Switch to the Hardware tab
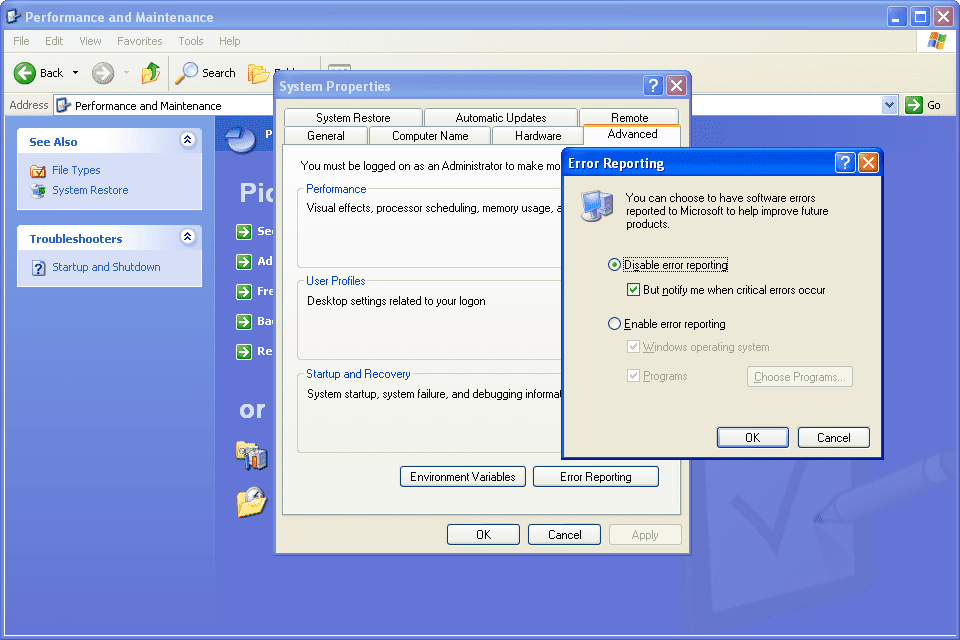Viewport: 960px width, 640px height. click(538, 136)
